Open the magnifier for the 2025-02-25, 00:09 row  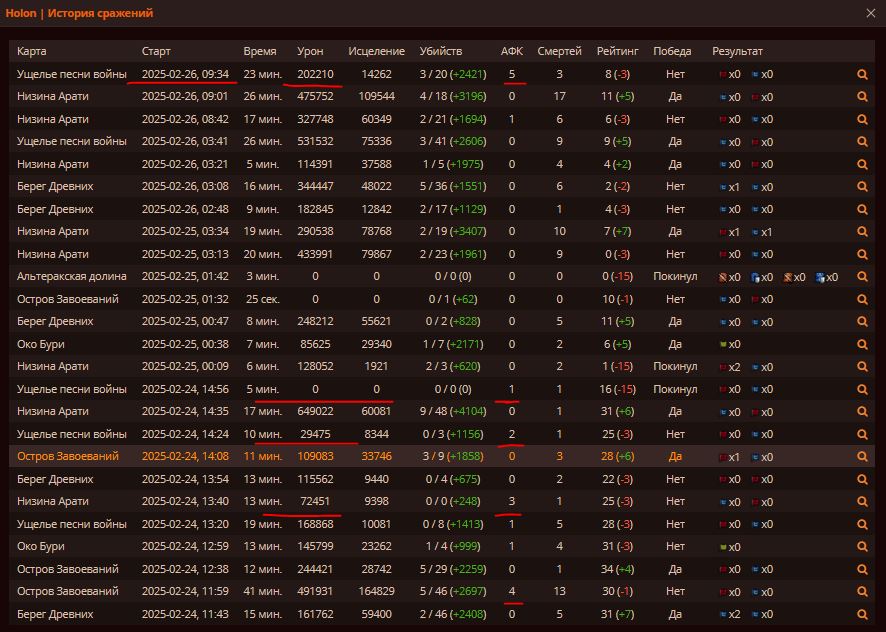(862, 366)
